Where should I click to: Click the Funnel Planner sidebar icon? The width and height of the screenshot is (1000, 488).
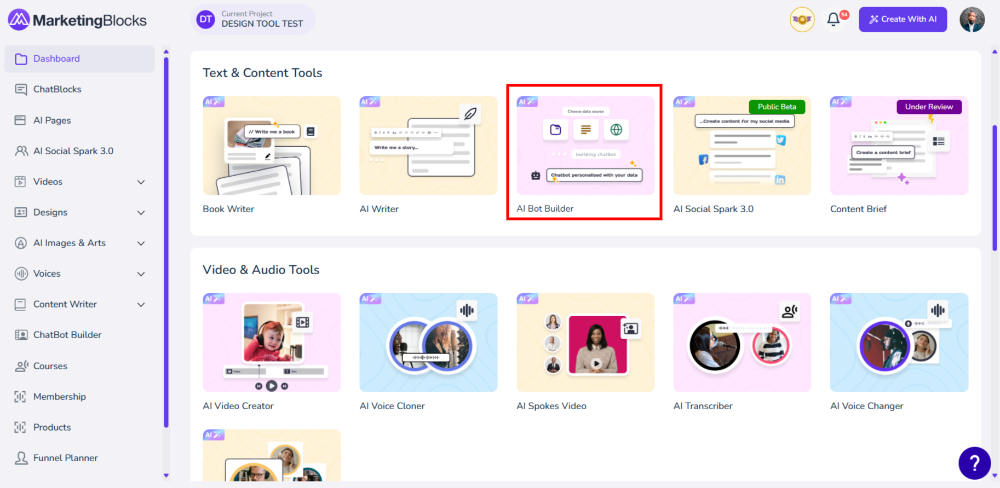tap(21, 458)
